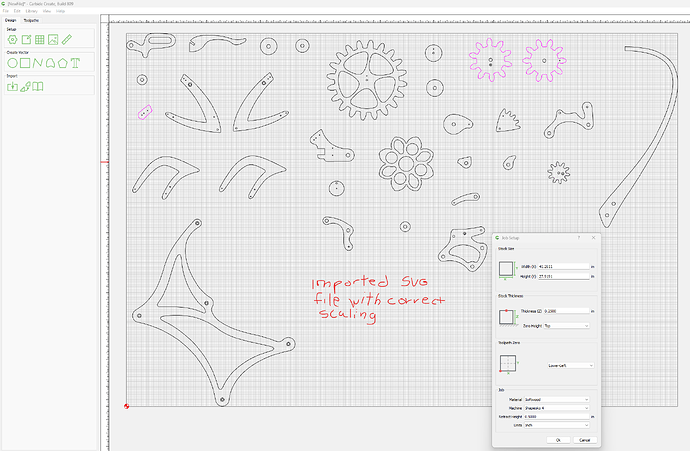Image resolution: width=690 pixels, height=451 pixels.
Task: Open the design library book icon
Action: pos(38,86)
